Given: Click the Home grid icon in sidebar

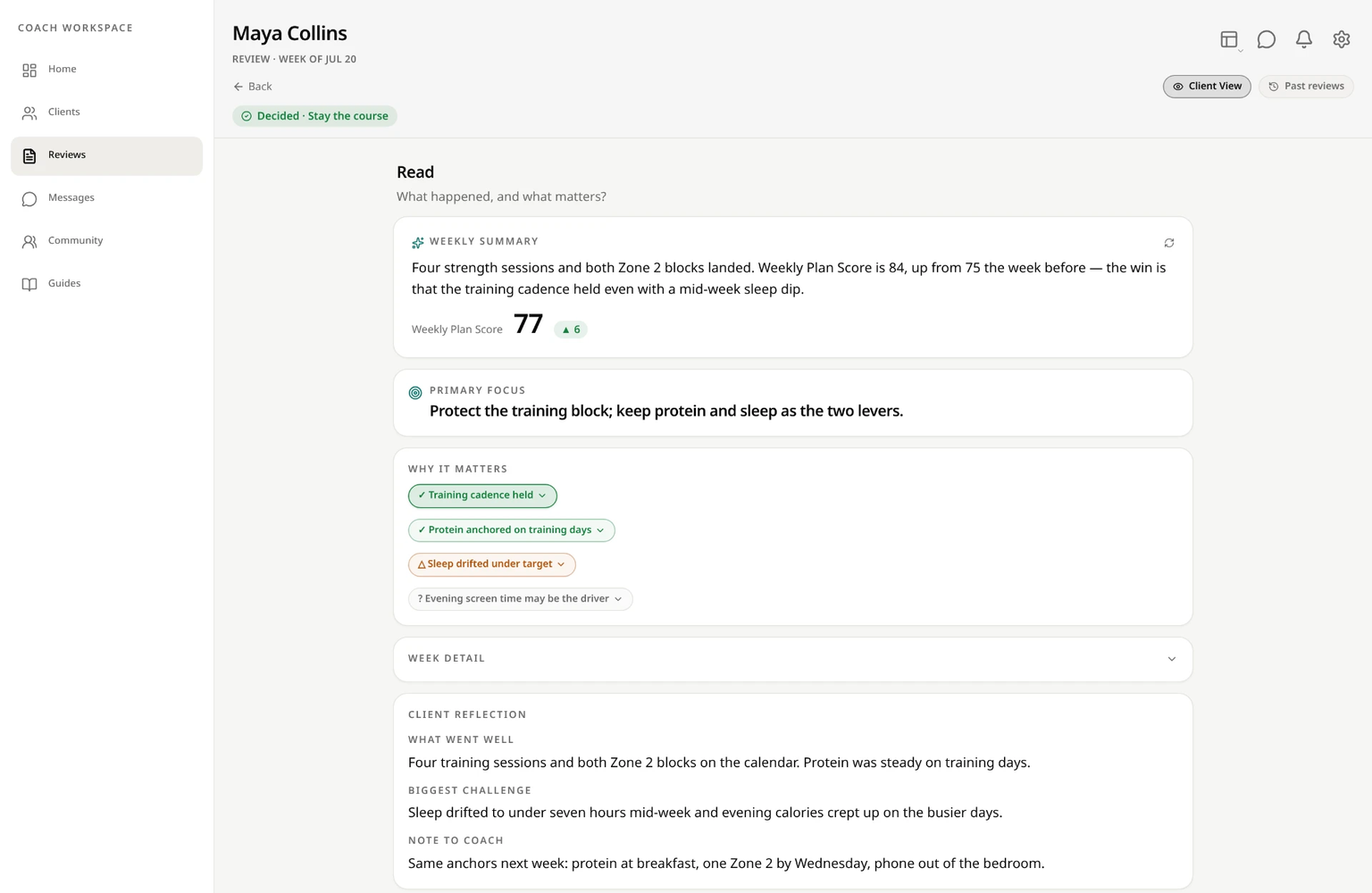Looking at the screenshot, I should 29,70.
